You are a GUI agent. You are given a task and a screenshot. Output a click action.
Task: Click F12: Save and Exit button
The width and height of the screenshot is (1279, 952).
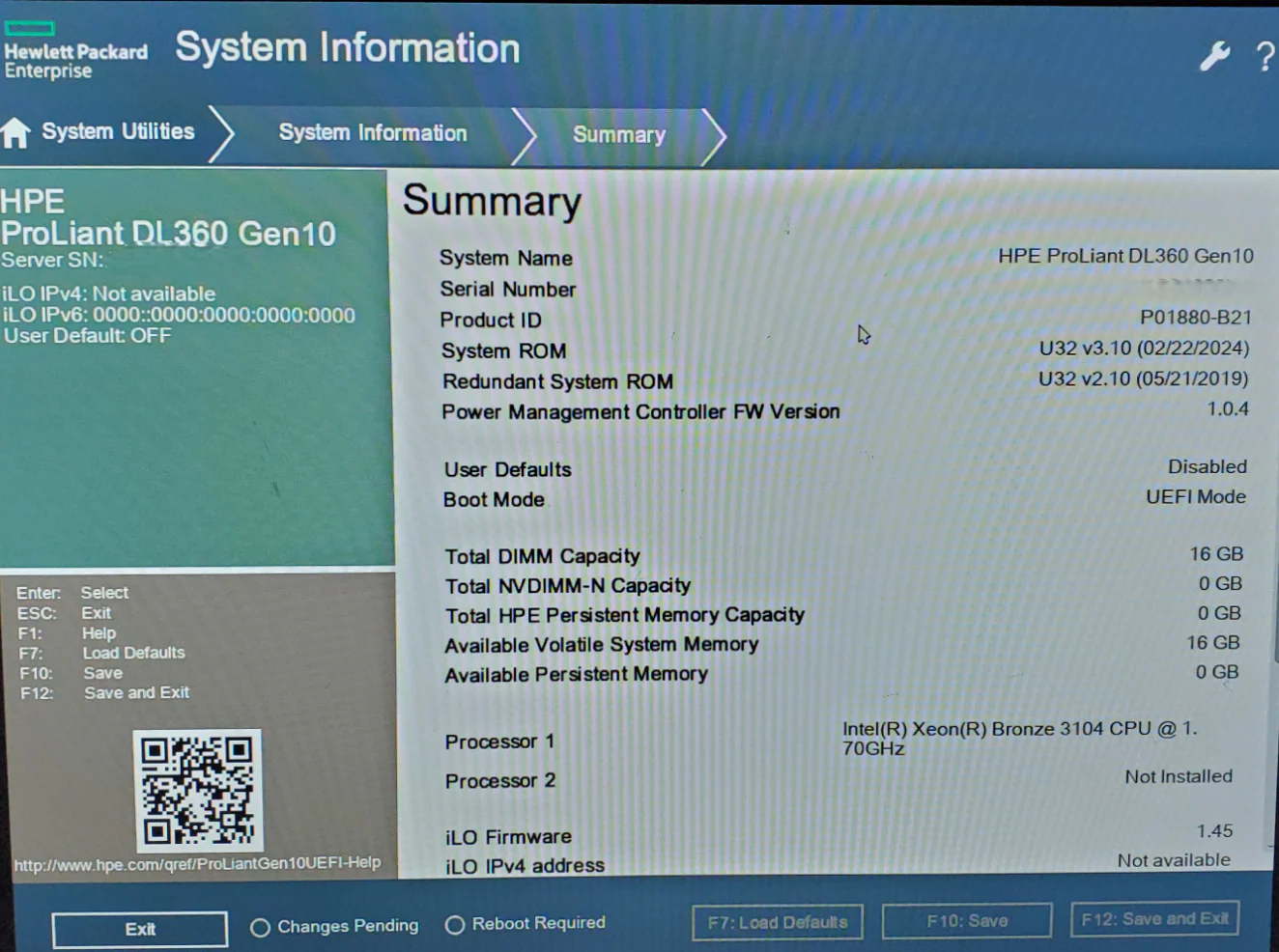coord(1154,919)
